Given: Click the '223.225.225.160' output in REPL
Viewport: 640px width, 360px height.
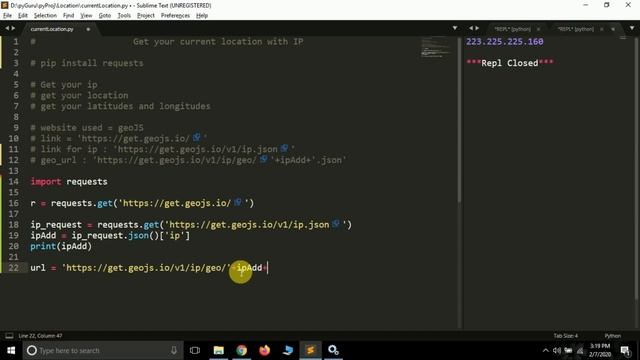Looking at the screenshot, I should click(504, 42).
